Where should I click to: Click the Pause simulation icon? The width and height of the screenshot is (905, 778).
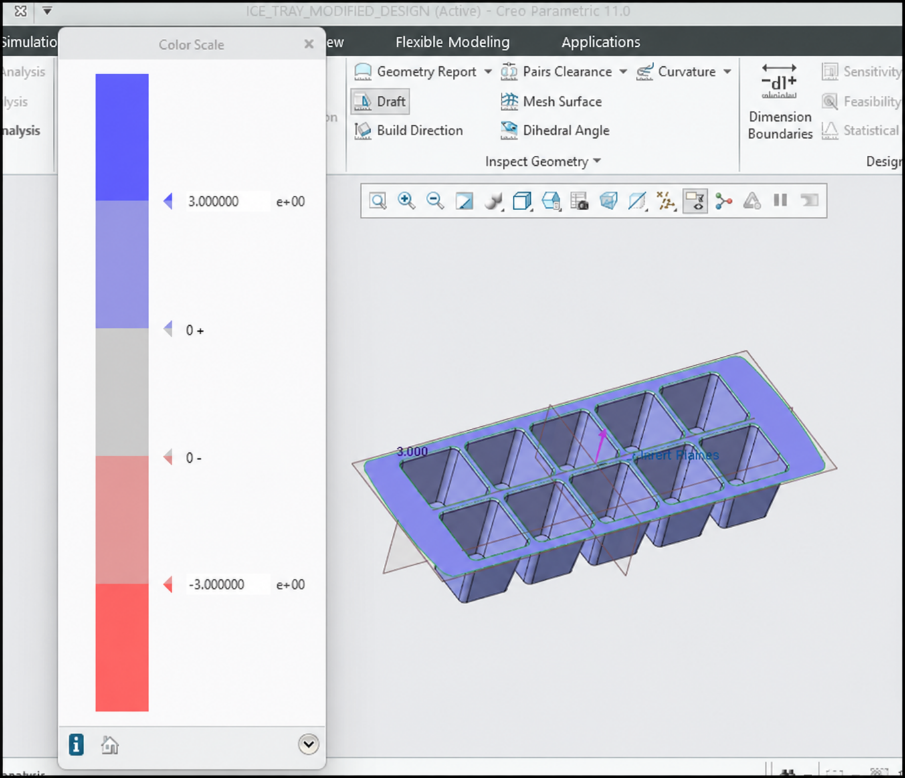tap(780, 200)
